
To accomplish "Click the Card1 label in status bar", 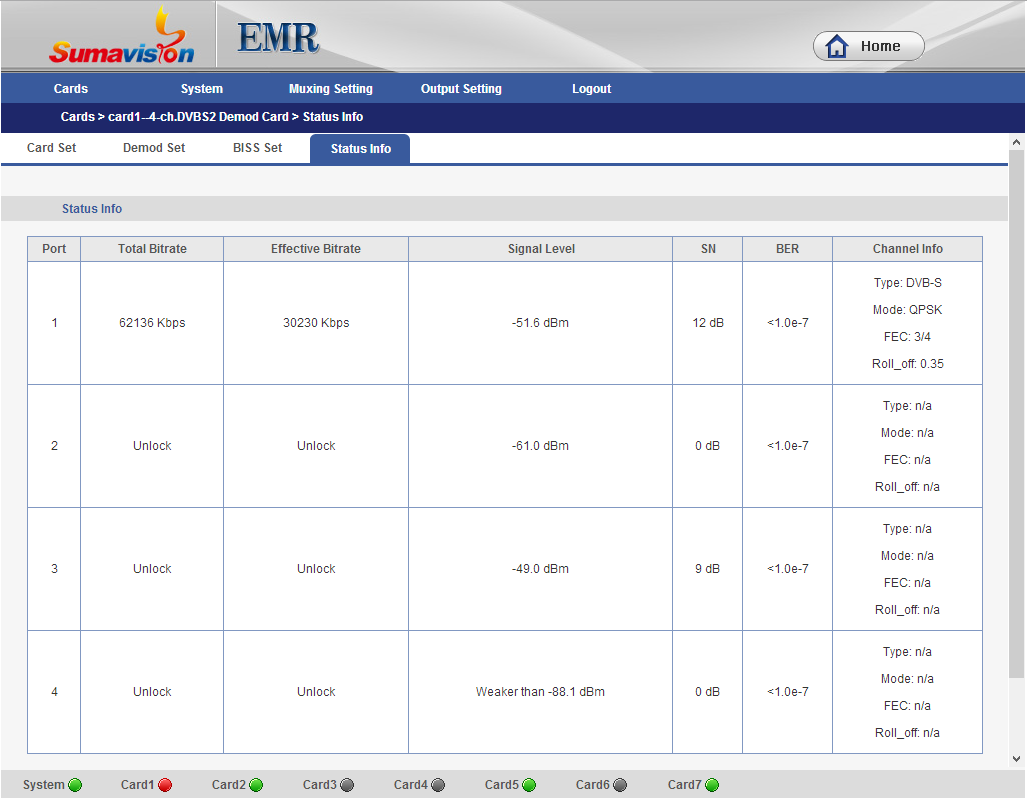I will (138, 785).
